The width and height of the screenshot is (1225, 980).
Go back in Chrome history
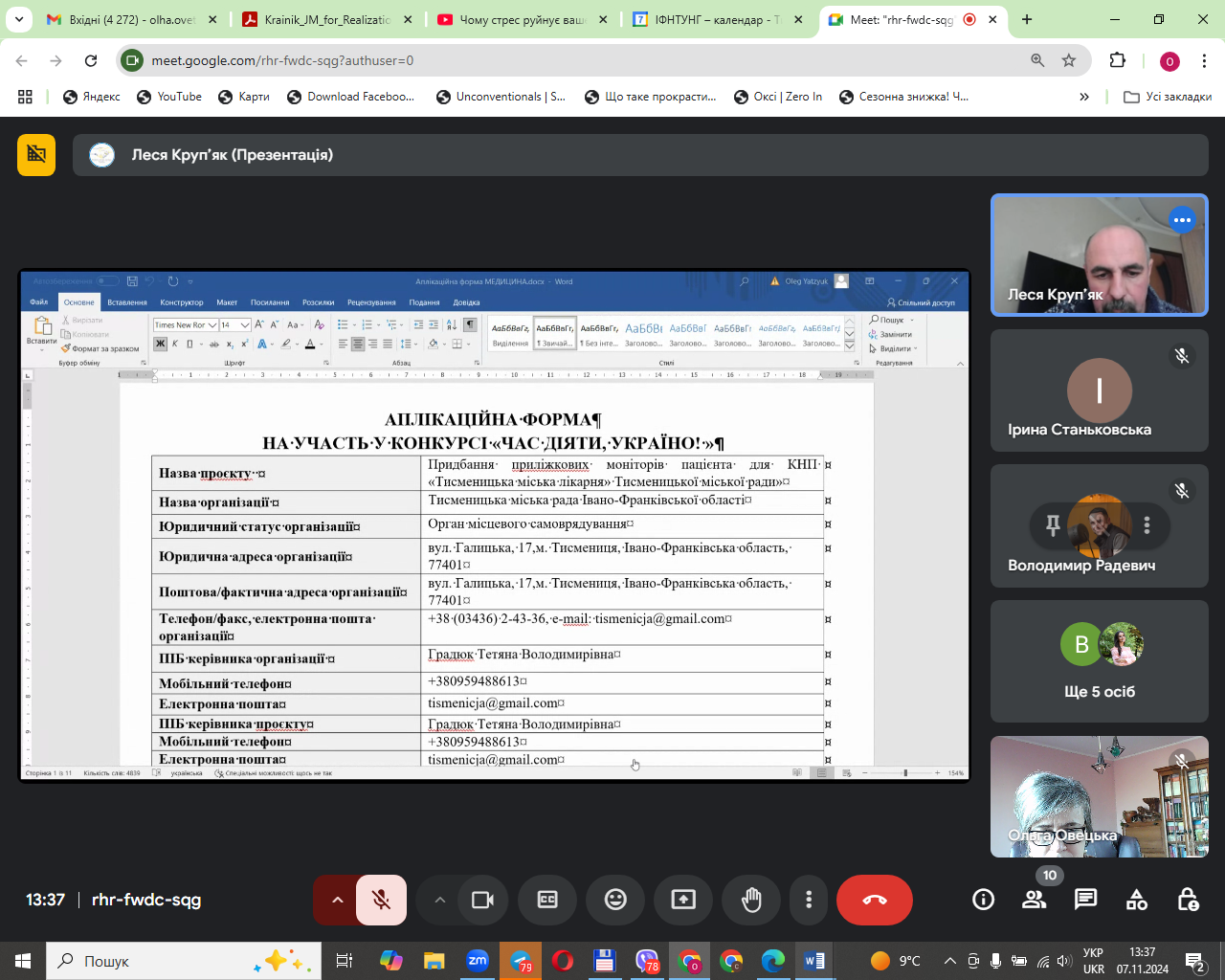point(22,60)
